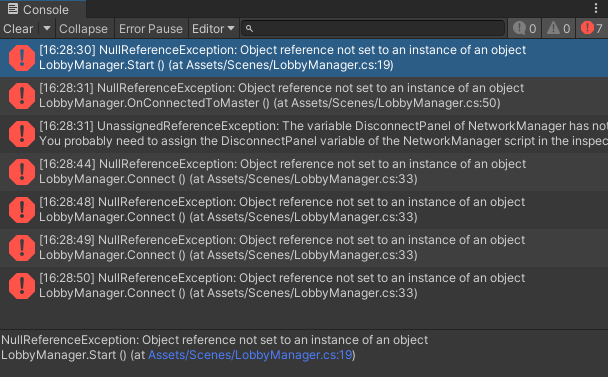Toggle warning messages filter showing 0
608x377 pixels.
(558, 28)
